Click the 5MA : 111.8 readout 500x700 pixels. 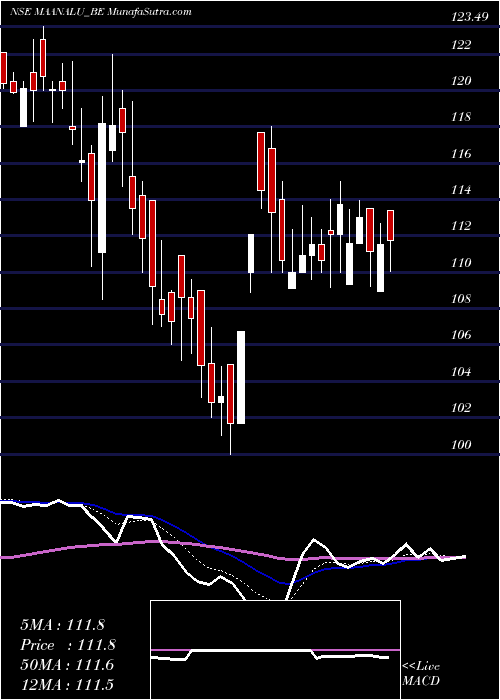62,625
